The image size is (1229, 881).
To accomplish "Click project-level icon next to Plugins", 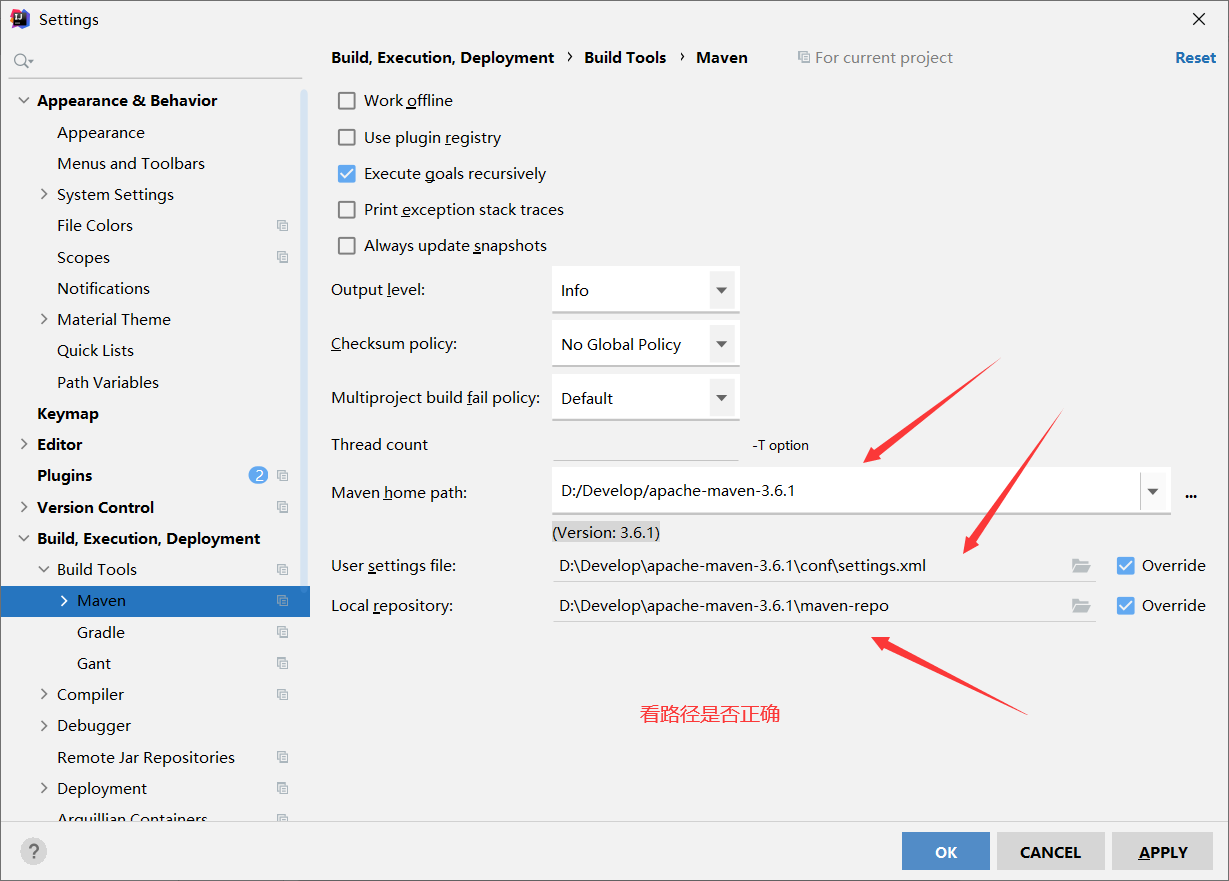I will click(283, 476).
